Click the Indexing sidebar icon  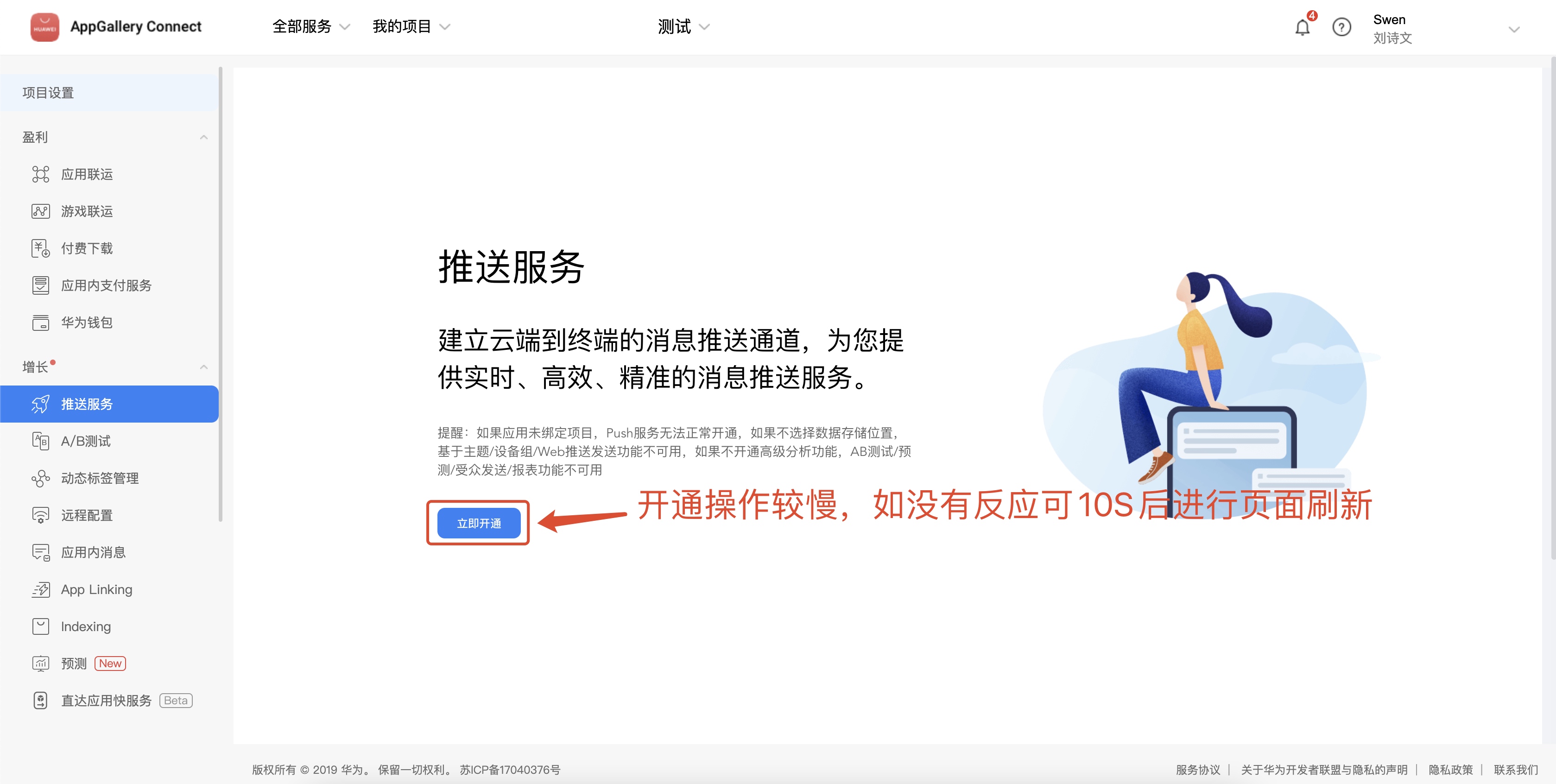[x=40, y=626]
